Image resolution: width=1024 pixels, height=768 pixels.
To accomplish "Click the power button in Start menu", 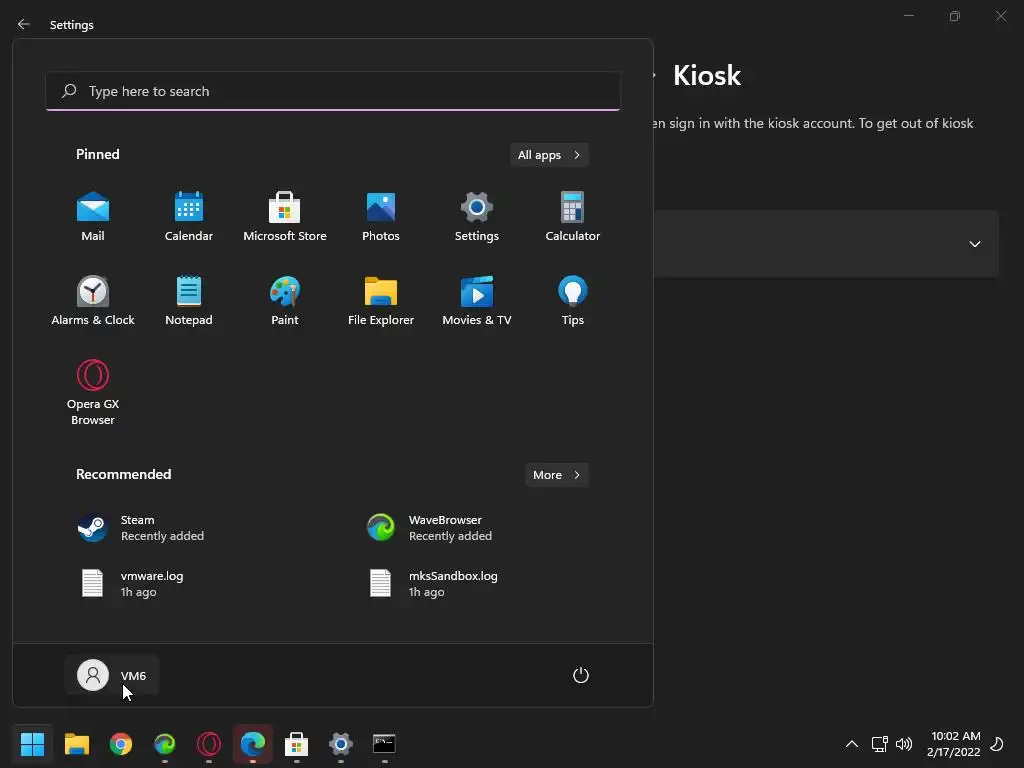I will click(x=581, y=675).
